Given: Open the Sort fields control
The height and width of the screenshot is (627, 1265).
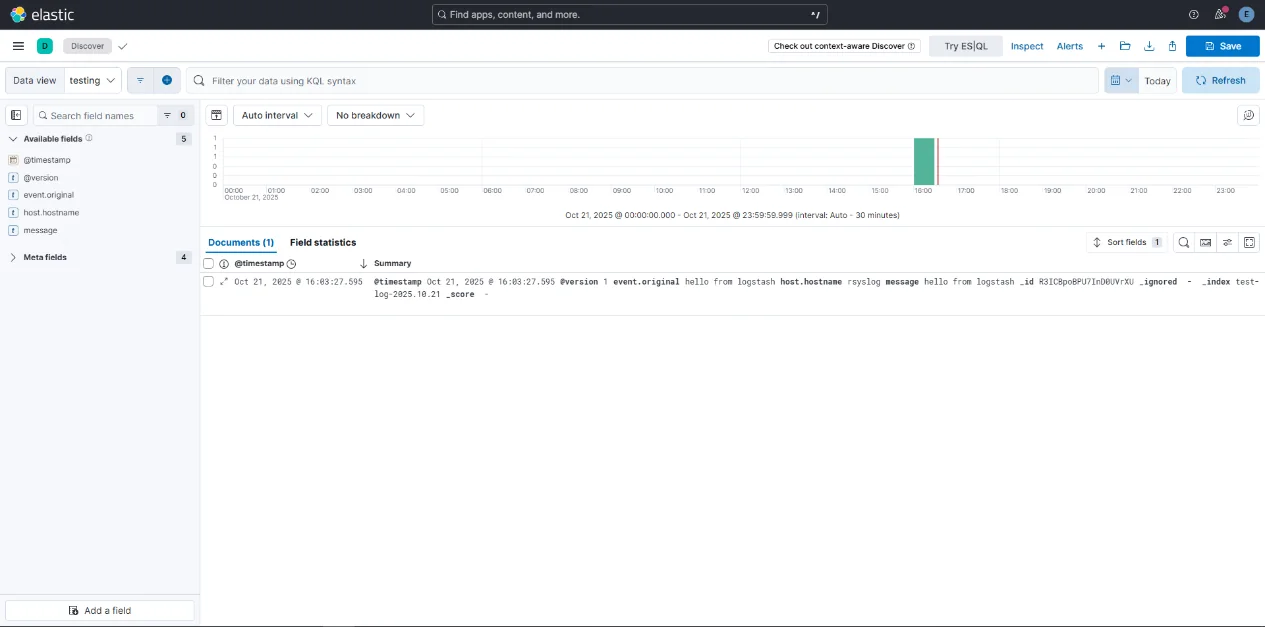Looking at the screenshot, I should pos(1126,242).
